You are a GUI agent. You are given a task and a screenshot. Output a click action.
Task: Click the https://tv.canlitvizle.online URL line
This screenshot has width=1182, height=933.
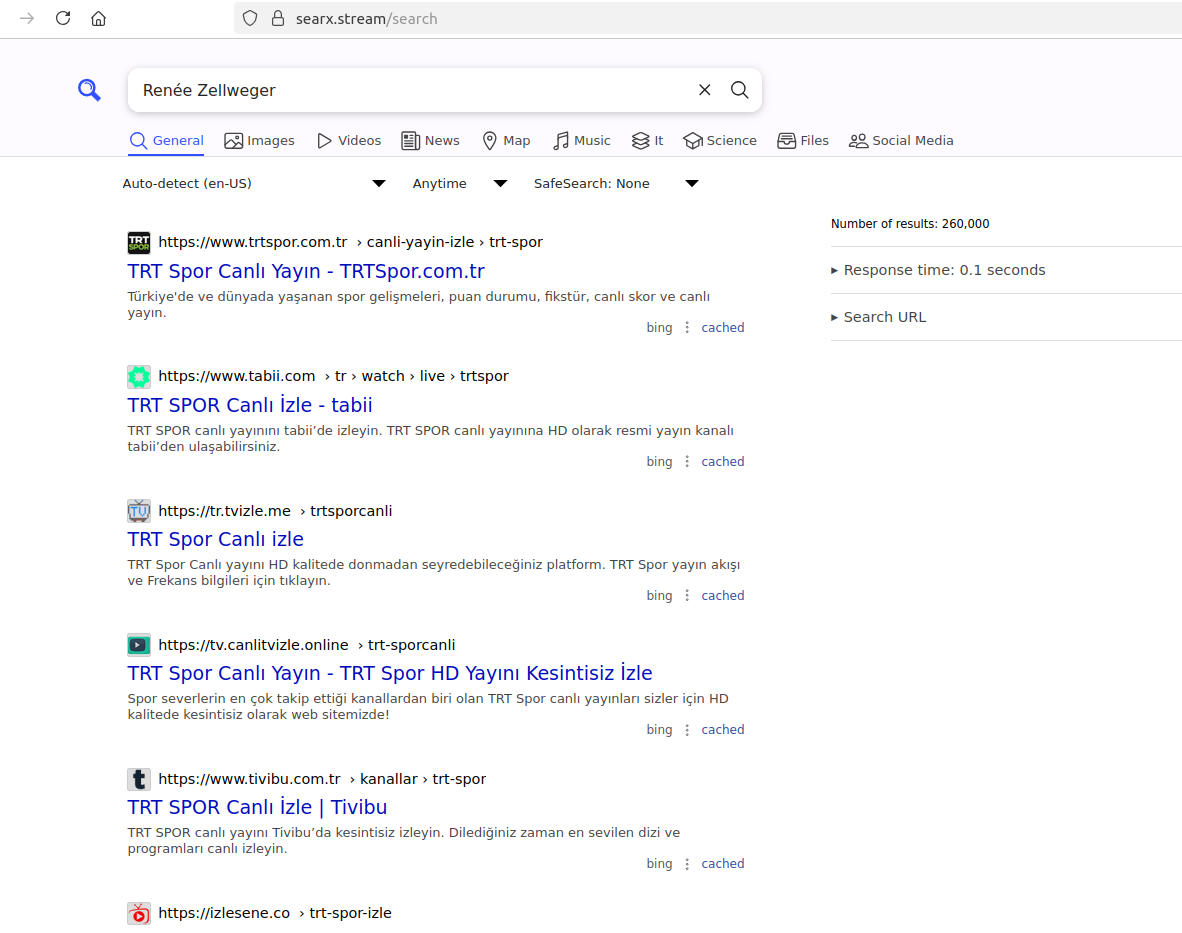pos(307,645)
